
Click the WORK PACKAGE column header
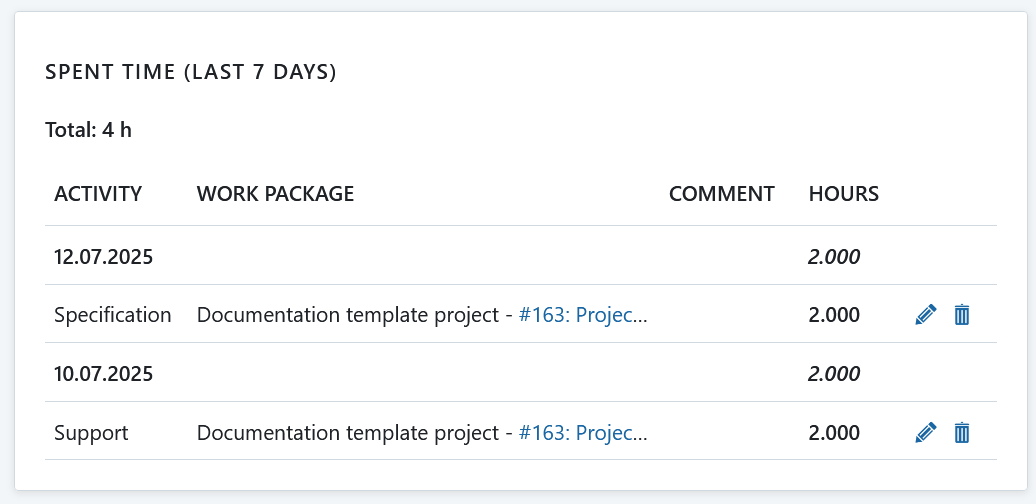coord(275,194)
